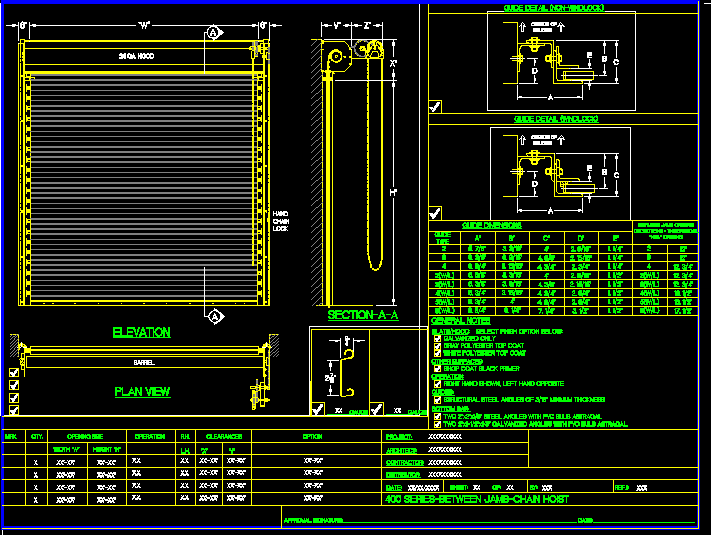The height and width of the screenshot is (535, 711).
Task: Click the GENERAL NOTES heading
Action: pyautogui.click(x=460, y=321)
